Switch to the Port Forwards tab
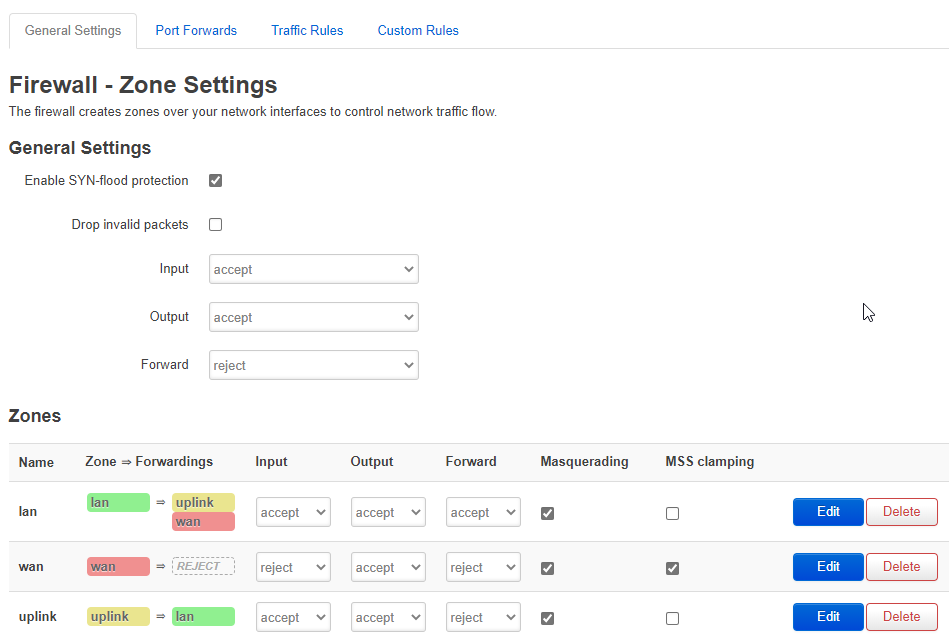 click(x=196, y=30)
